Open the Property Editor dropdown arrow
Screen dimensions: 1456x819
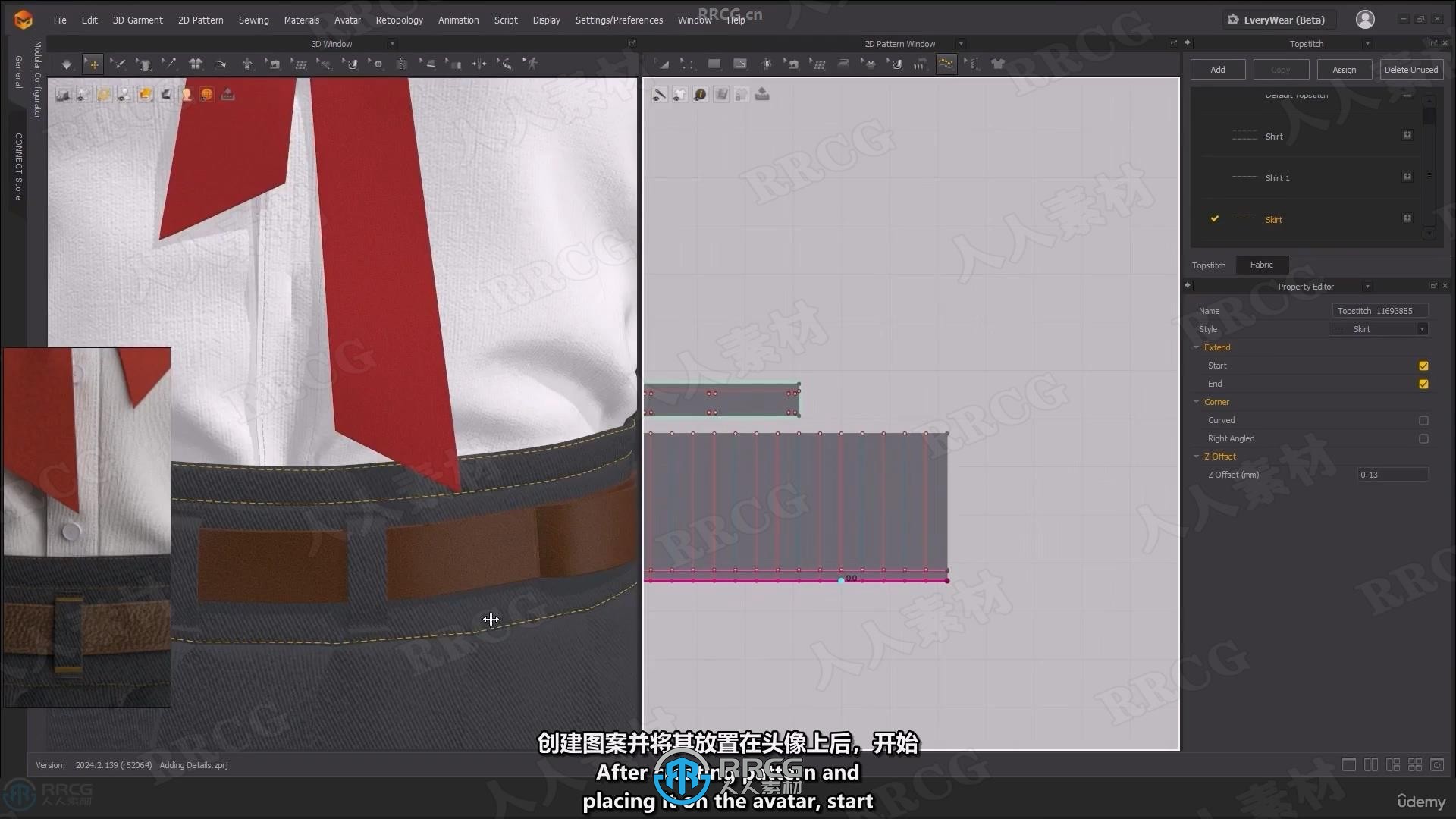1367,287
